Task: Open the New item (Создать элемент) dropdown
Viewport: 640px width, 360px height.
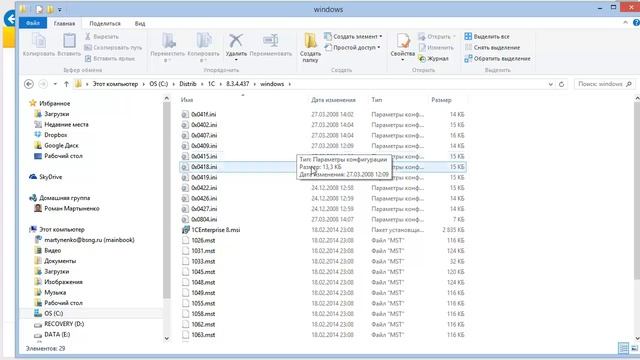Action: tap(353, 36)
